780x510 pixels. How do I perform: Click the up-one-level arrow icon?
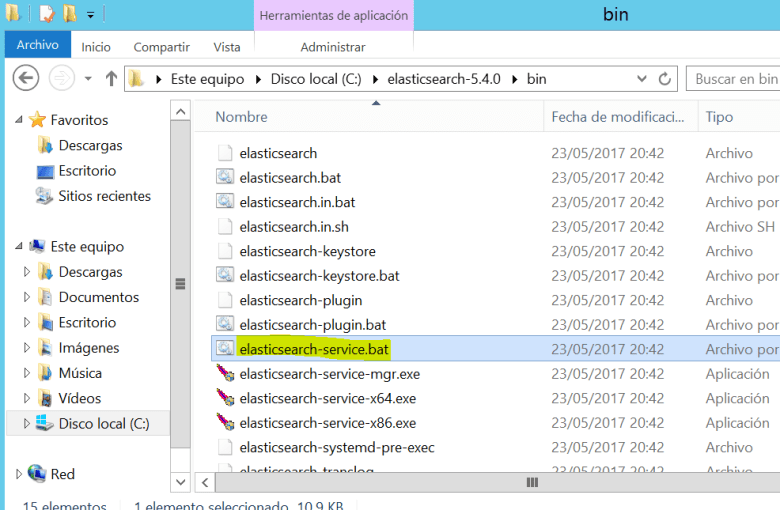[x=112, y=79]
